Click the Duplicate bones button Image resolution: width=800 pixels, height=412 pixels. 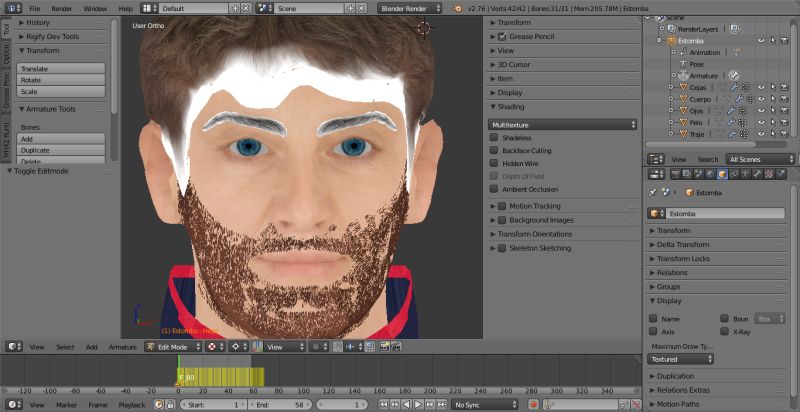tap(61, 150)
